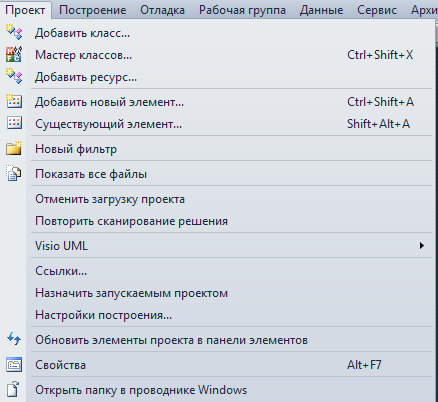The width and height of the screenshot is (438, 402).
Task: Open the Сервис menu
Action: [x=377, y=10]
